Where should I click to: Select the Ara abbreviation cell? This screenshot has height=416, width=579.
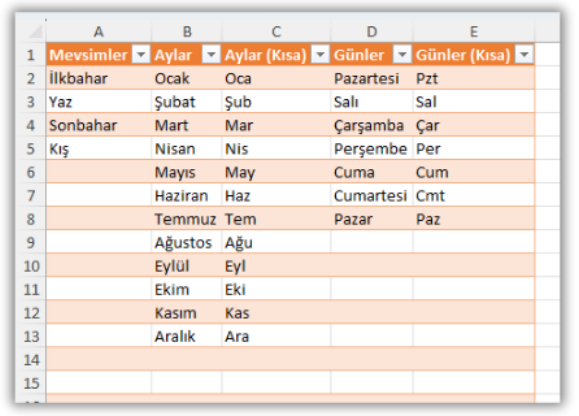click(x=276, y=336)
